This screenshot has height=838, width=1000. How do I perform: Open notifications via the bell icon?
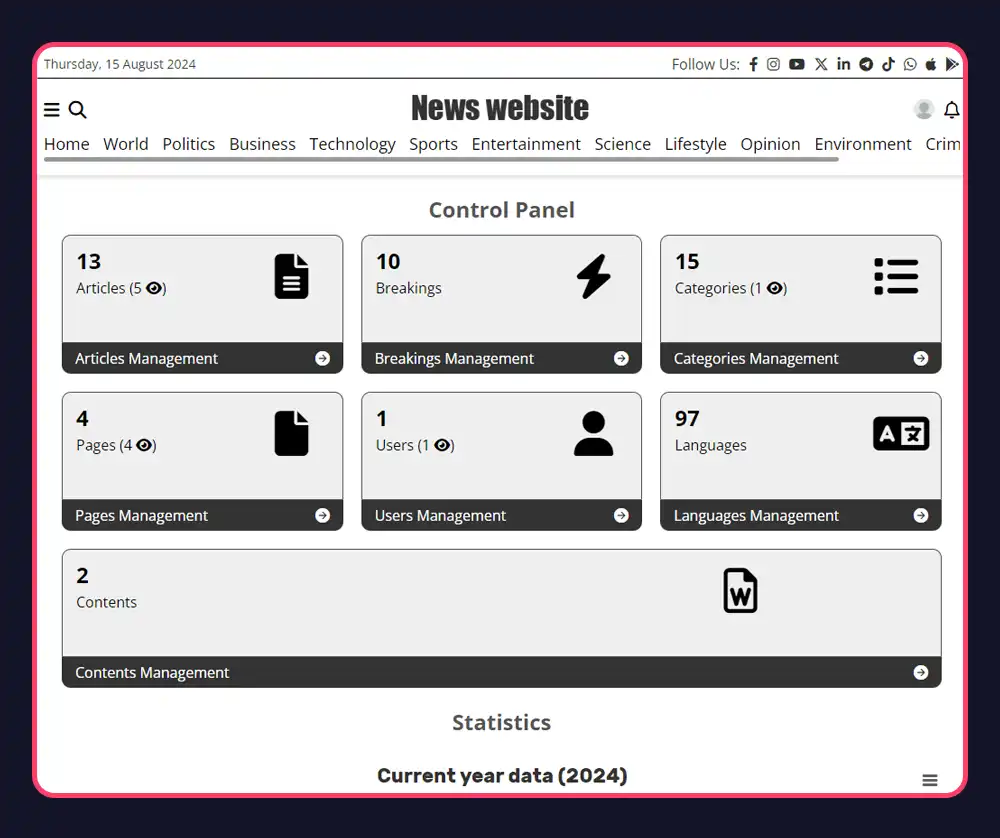(952, 110)
